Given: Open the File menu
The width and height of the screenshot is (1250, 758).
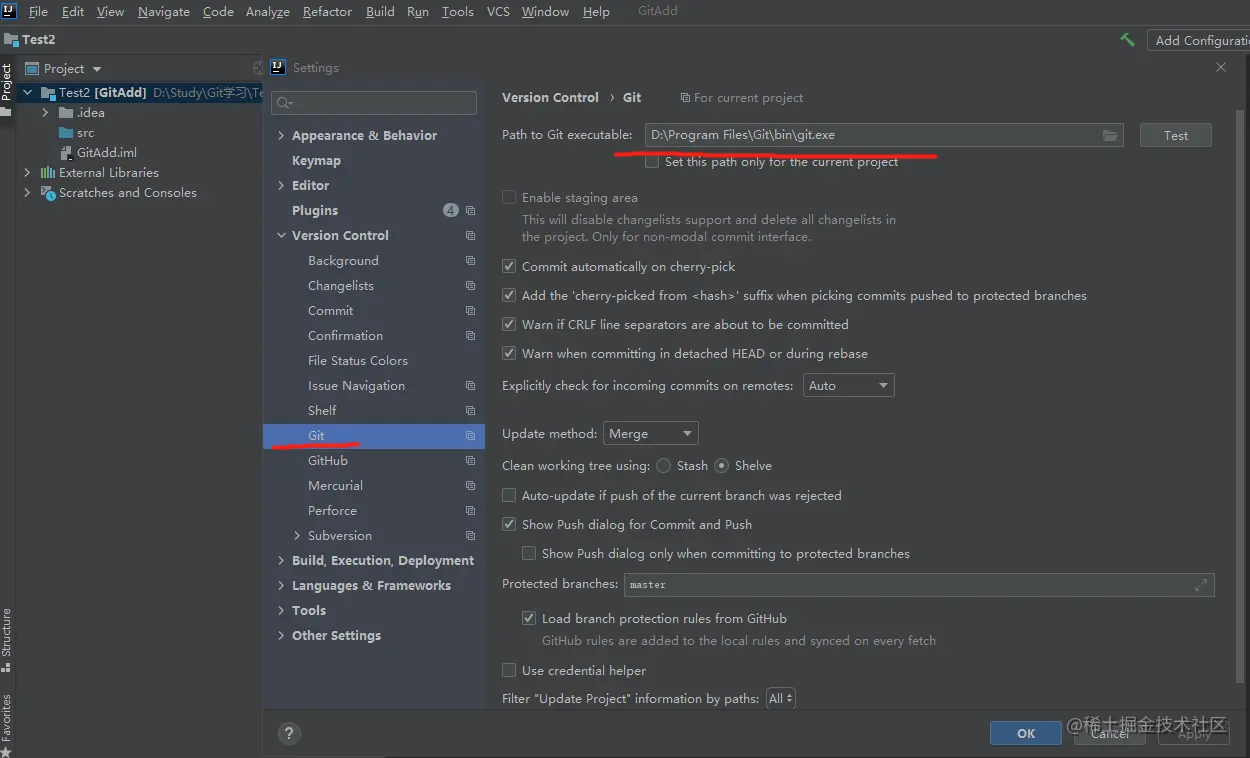Looking at the screenshot, I should 38,12.
